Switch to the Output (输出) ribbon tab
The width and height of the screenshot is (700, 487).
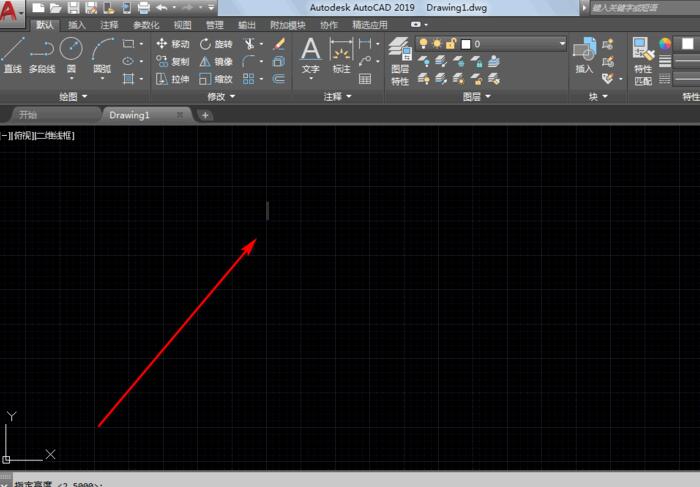(246, 25)
